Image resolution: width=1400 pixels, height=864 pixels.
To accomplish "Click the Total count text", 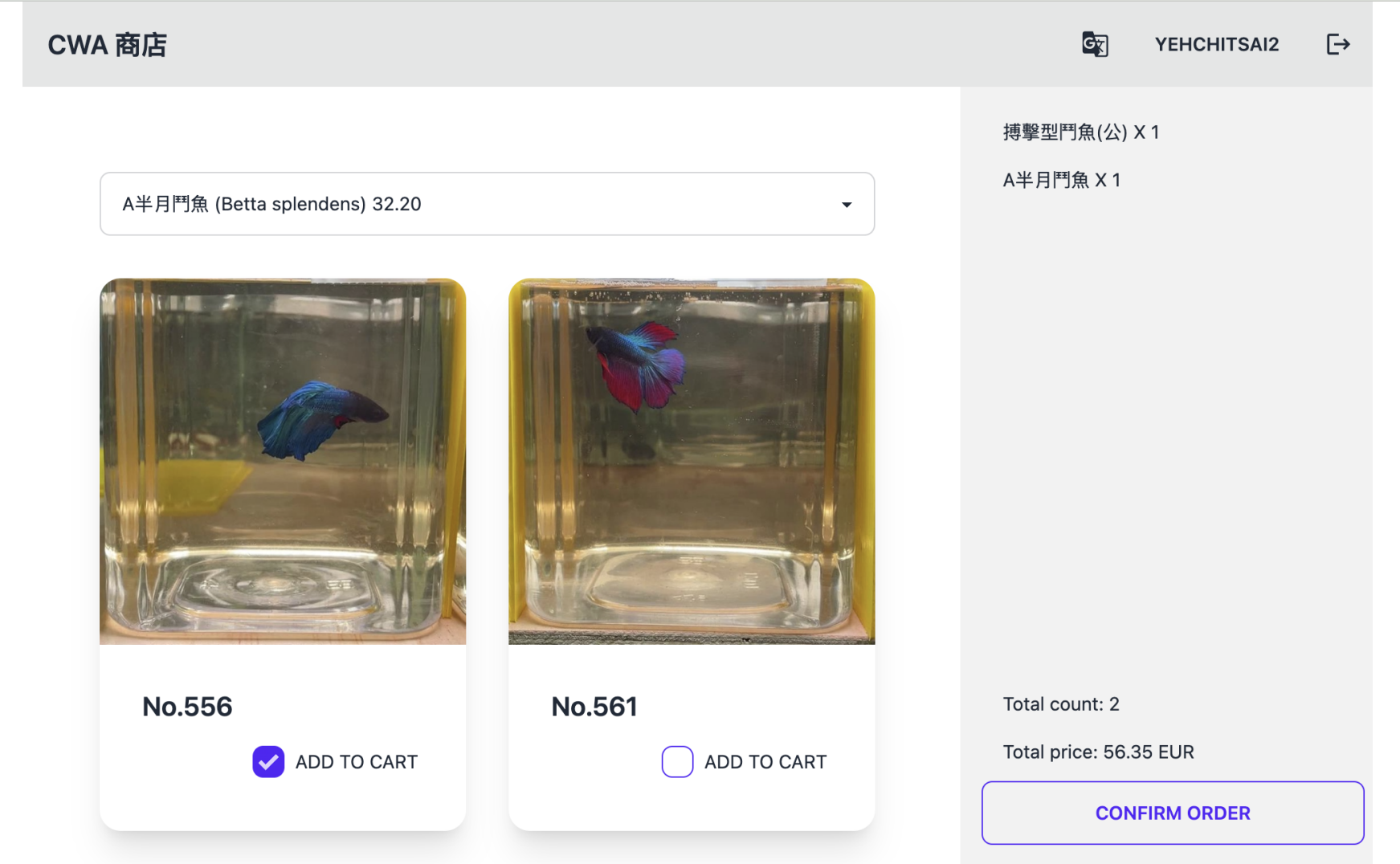I will tap(1060, 704).
